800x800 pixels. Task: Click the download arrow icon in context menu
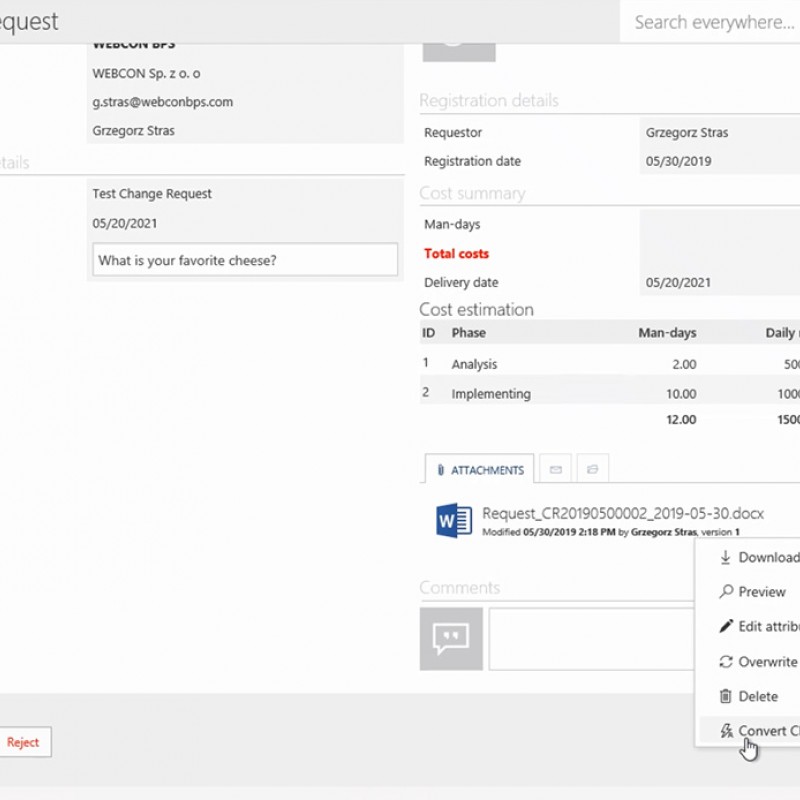726,557
